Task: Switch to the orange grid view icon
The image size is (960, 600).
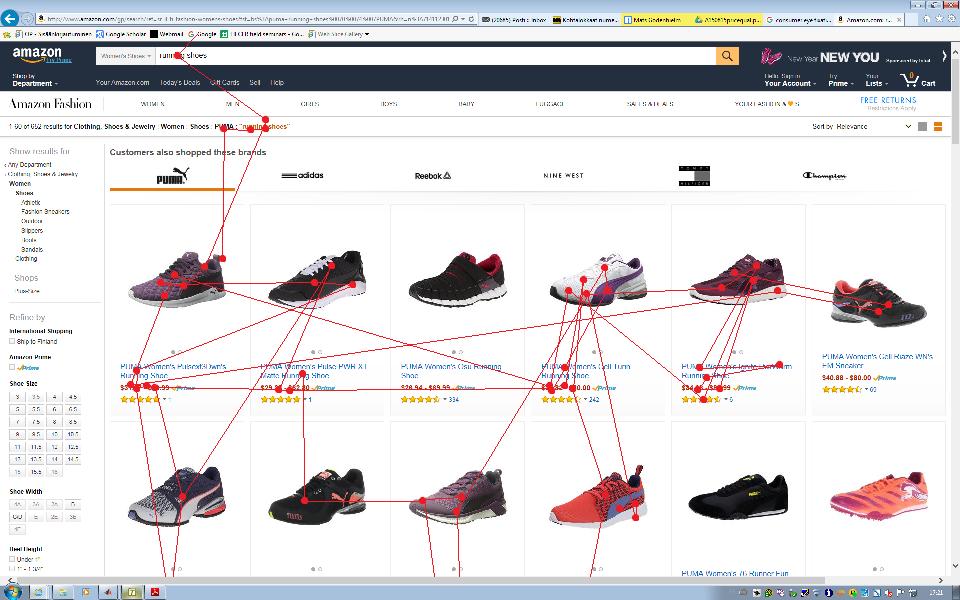Action: [x=938, y=127]
